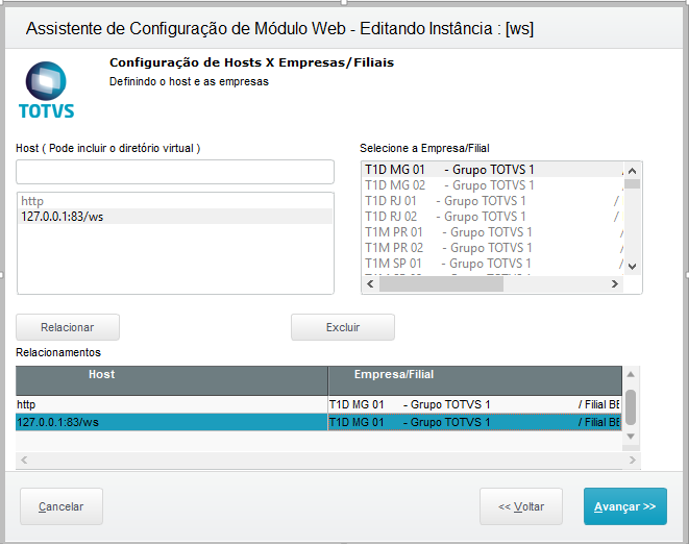Click company list scroll up arrow
689x544 pixels.
pos(632,170)
